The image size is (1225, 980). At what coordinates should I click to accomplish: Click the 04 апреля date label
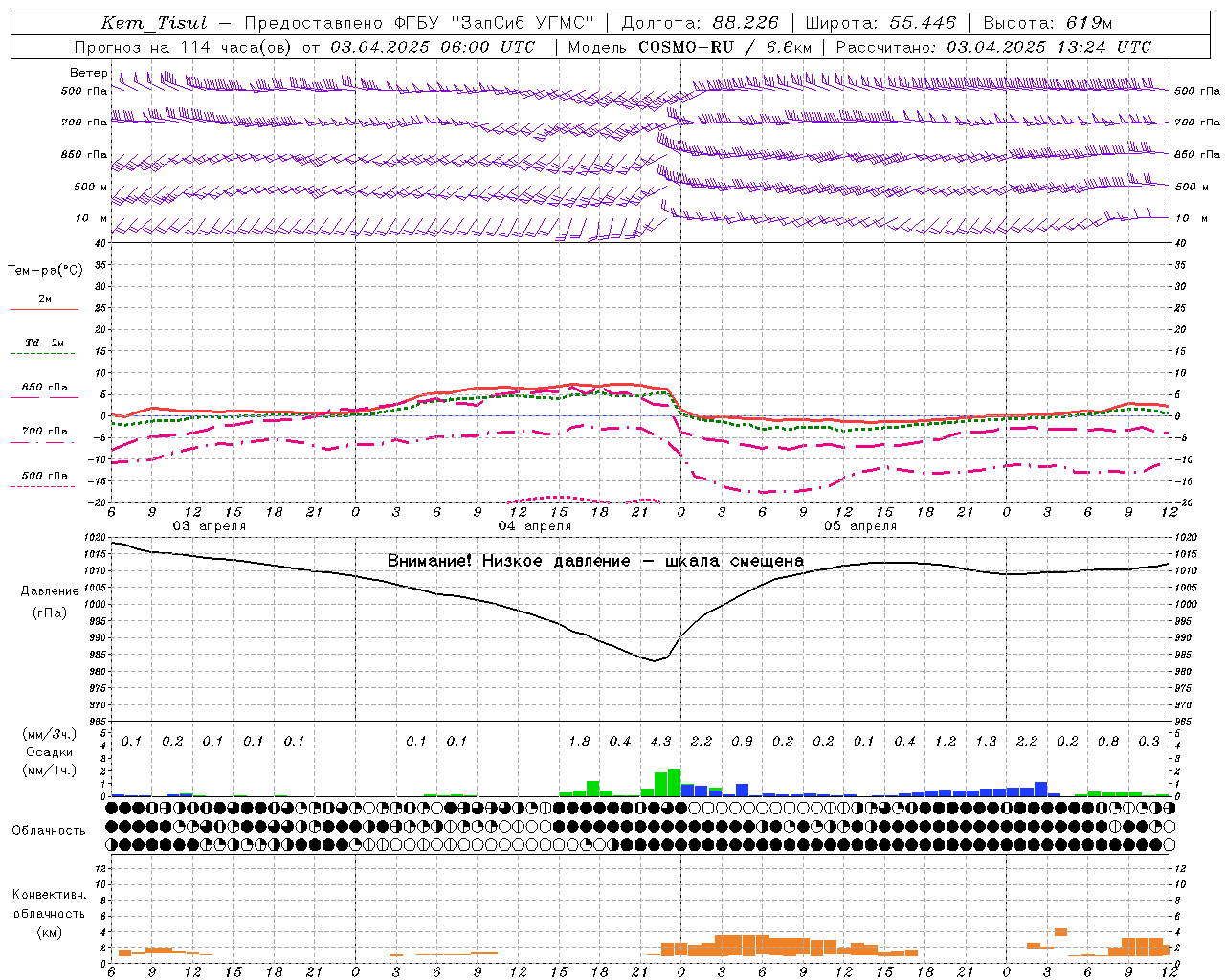[535, 526]
